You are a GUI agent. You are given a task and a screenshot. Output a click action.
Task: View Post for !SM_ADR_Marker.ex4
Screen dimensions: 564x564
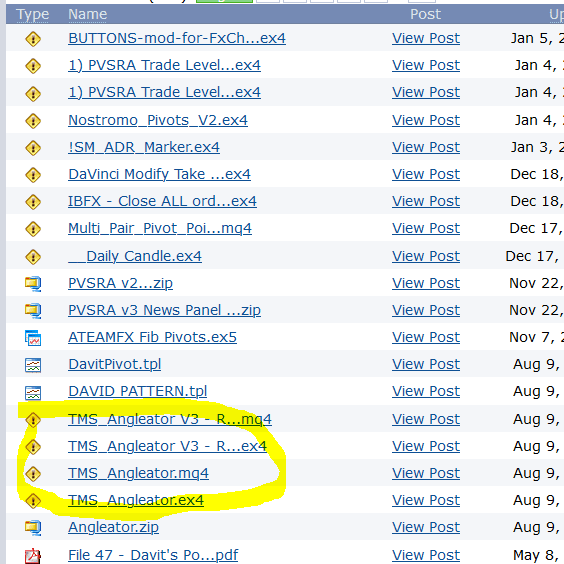coord(426,147)
